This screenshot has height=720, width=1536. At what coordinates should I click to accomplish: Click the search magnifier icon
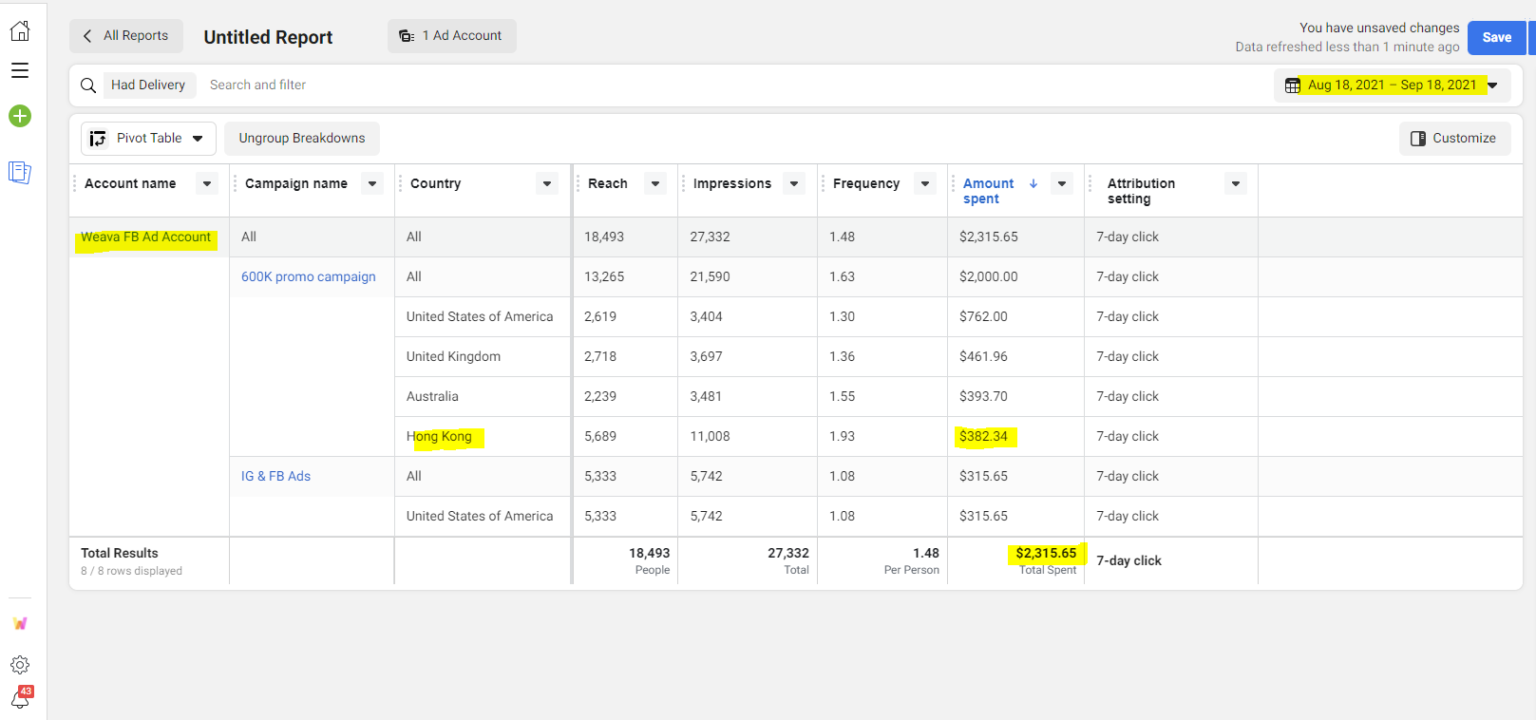[88, 85]
